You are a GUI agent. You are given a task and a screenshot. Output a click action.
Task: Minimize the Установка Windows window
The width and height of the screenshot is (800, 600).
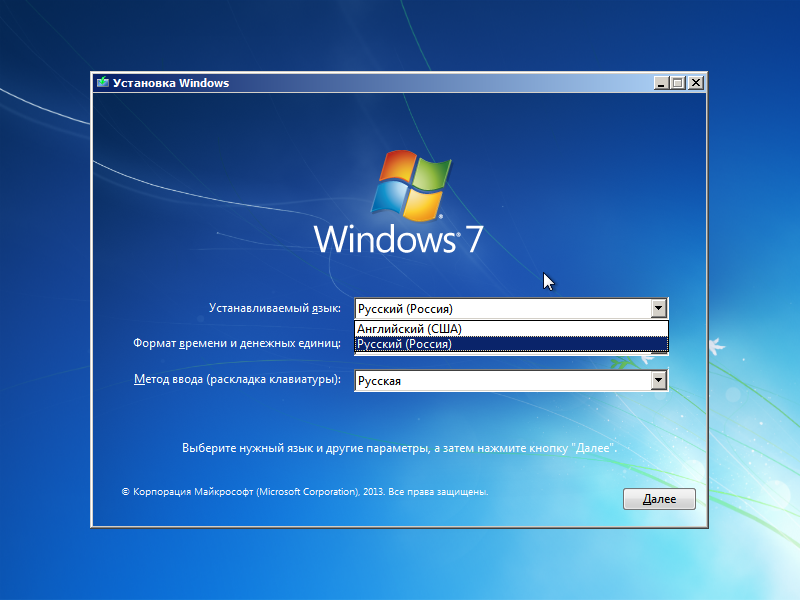click(x=661, y=83)
